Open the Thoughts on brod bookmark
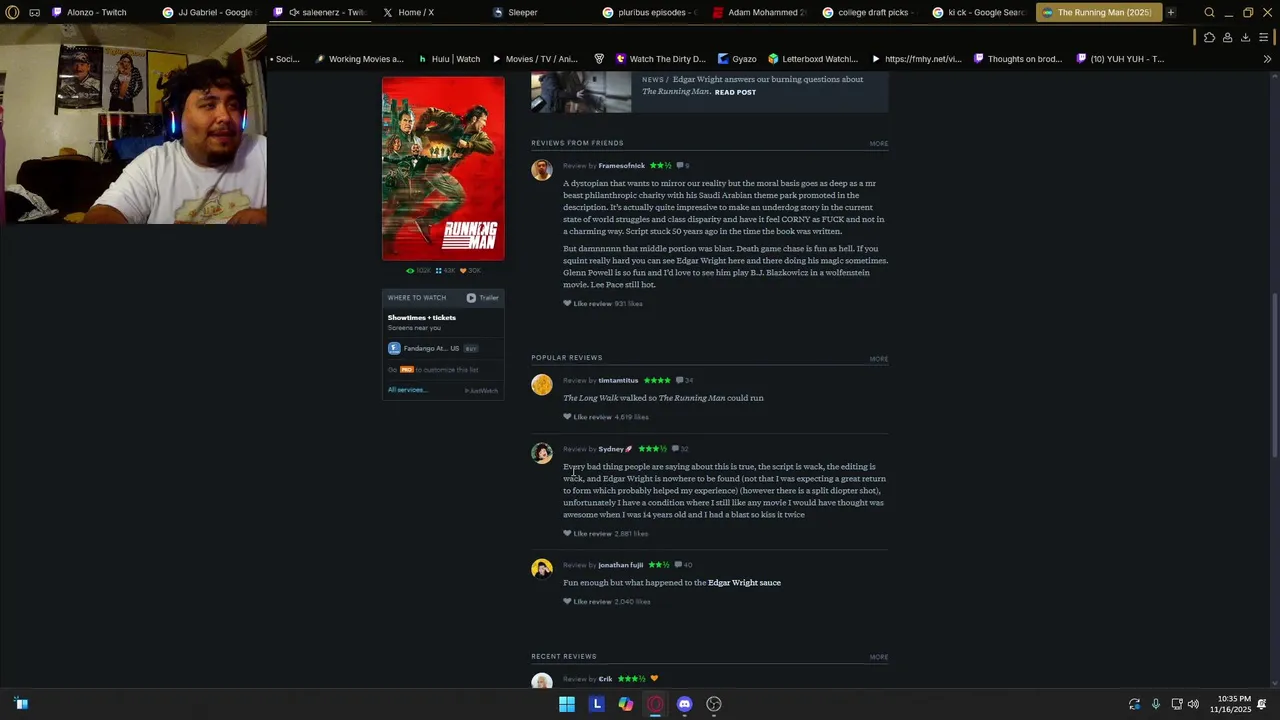Viewport: 1280px width, 720px height. (x=1018, y=59)
